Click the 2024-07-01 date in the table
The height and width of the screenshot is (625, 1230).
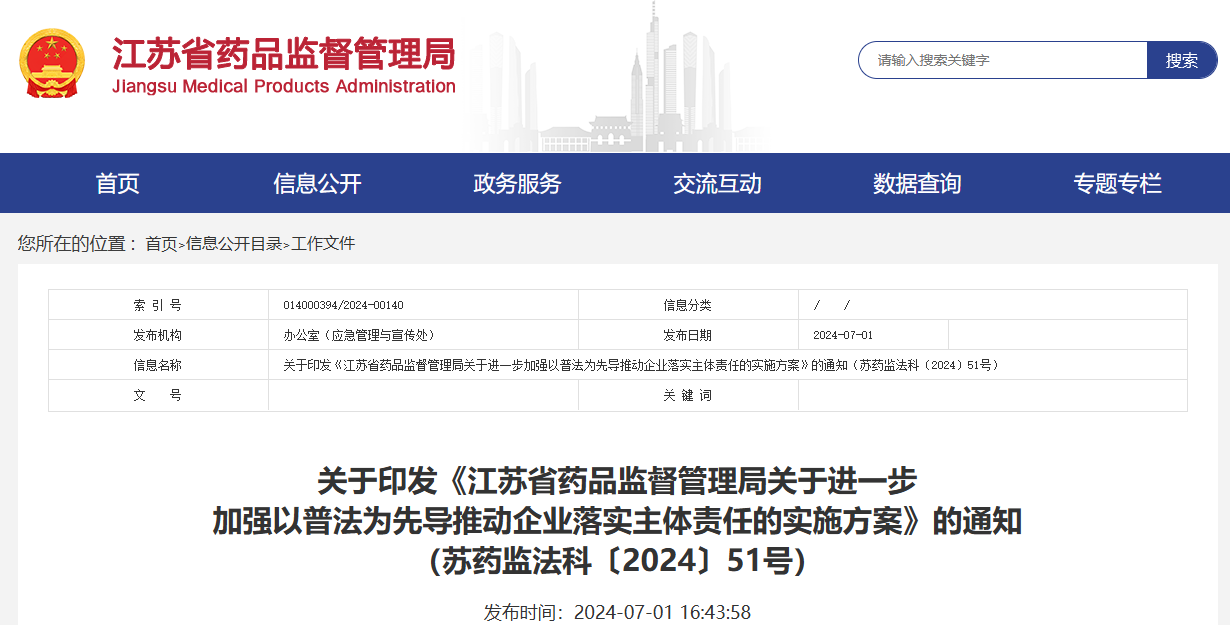(843, 335)
